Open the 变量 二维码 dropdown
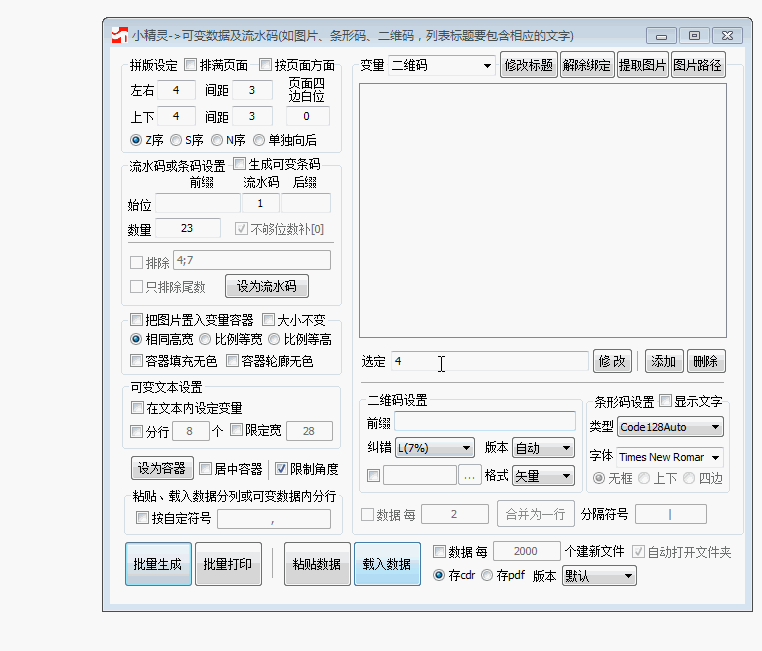This screenshot has height=651, width=762. (x=442, y=66)
